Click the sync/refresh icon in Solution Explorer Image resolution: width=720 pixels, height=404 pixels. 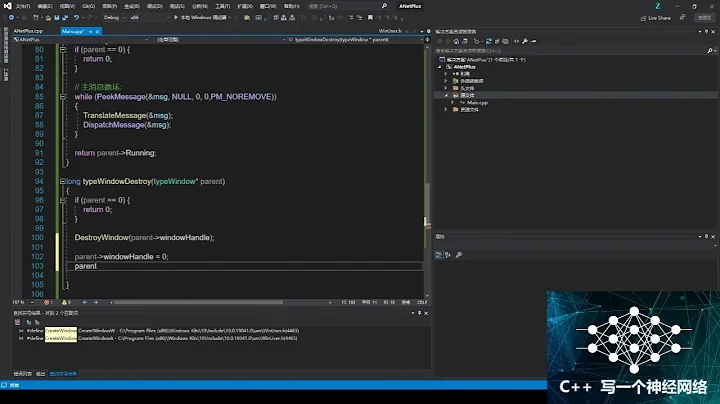pos(489,41)
